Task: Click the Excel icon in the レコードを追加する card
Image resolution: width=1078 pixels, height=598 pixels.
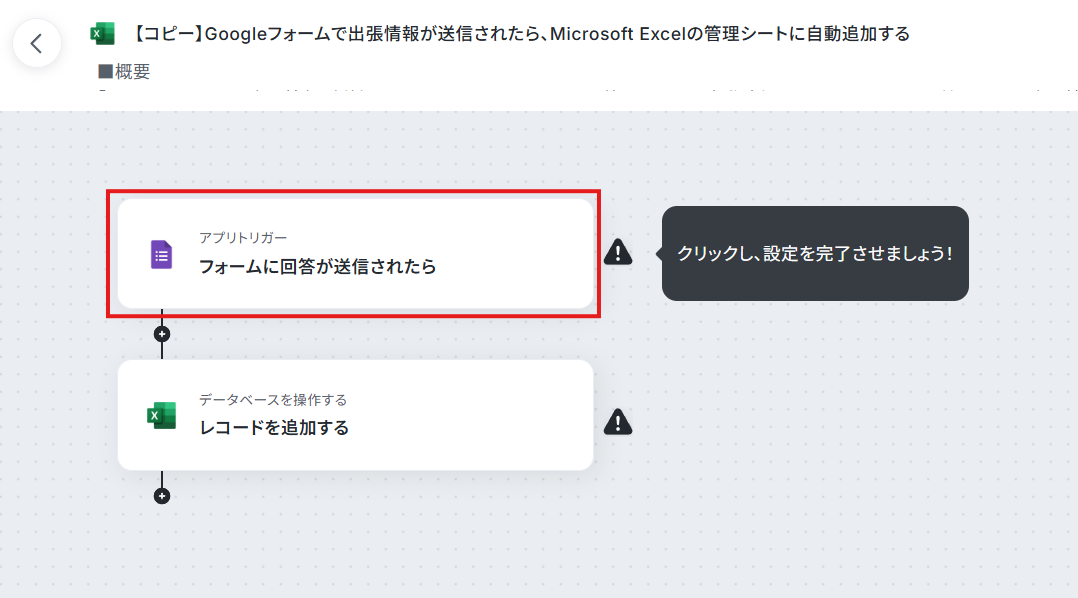Action: (x=162, y=415)
